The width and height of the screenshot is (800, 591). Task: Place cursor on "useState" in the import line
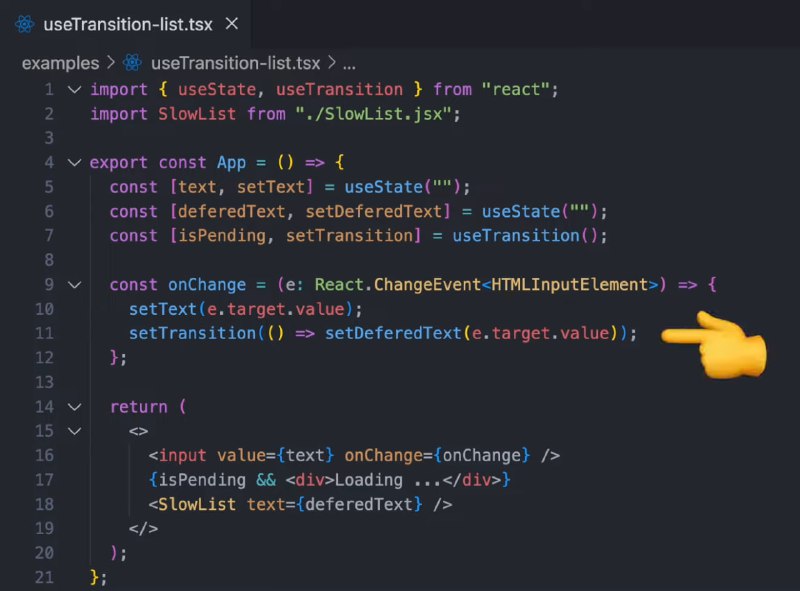(x=217, y=89)
